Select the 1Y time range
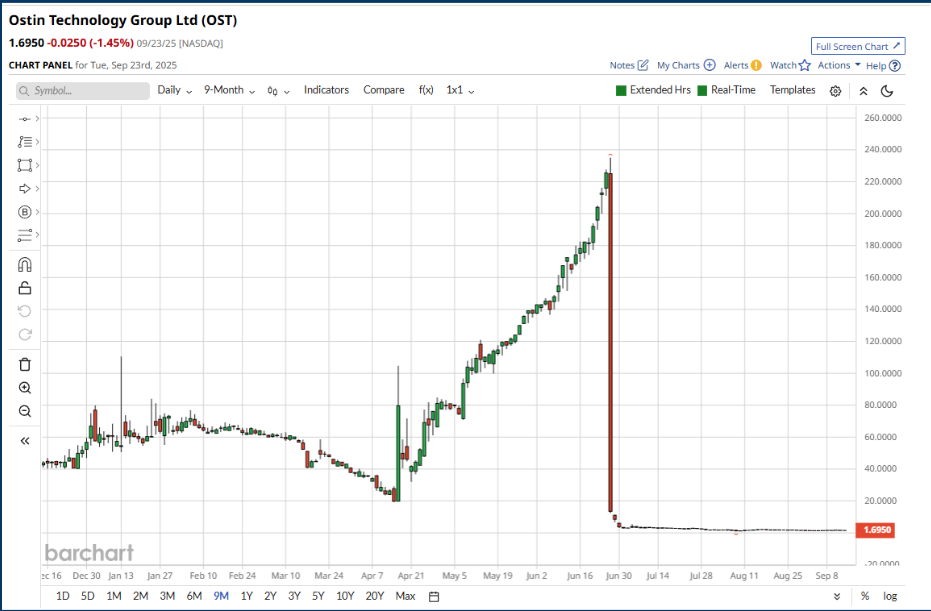931x611 pixels. point(246,597)
